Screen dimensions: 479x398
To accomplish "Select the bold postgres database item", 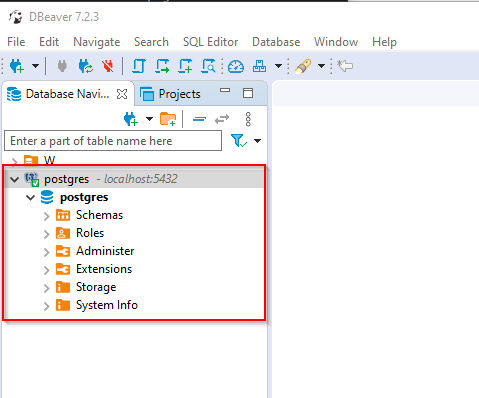I will (x=84, y=197).
